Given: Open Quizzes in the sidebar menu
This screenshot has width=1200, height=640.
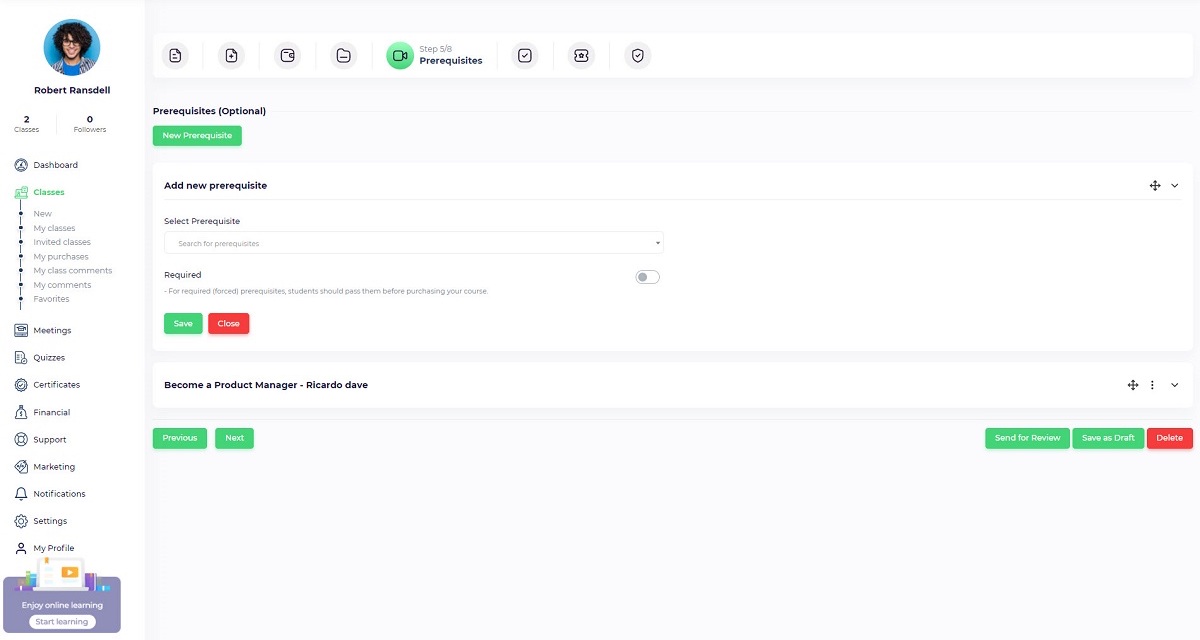Looking at the screenshot, I should click(49, 358).
